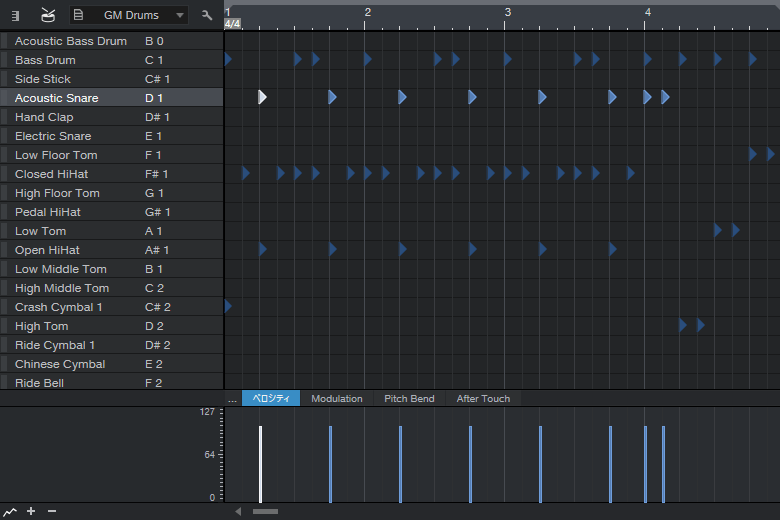Remove controller lane with minus icon

(52, 511)
